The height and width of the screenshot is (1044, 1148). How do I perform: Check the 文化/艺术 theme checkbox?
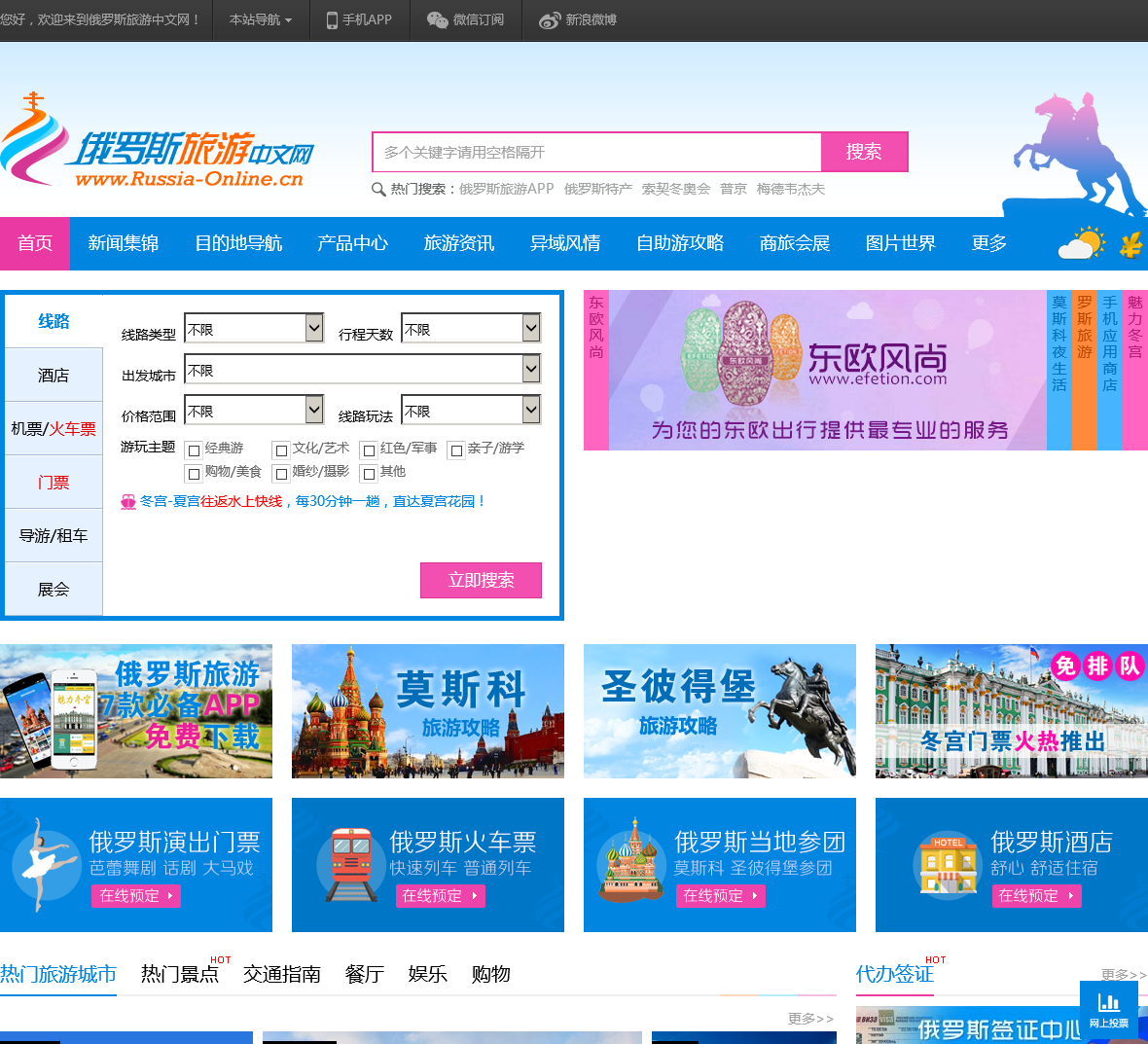coord(281,450)
